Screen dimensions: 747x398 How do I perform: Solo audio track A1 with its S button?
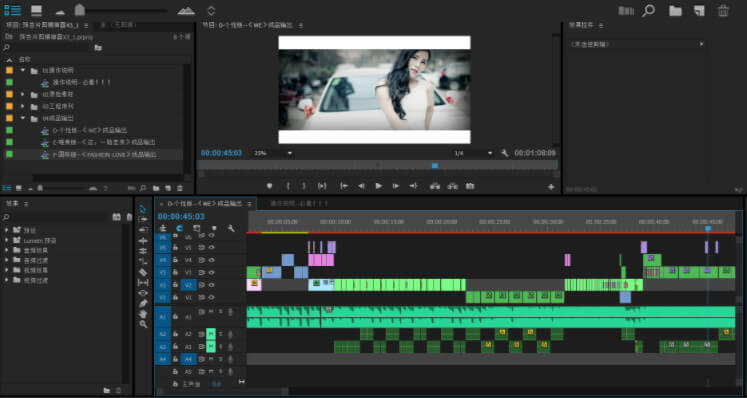click(220, 312)
